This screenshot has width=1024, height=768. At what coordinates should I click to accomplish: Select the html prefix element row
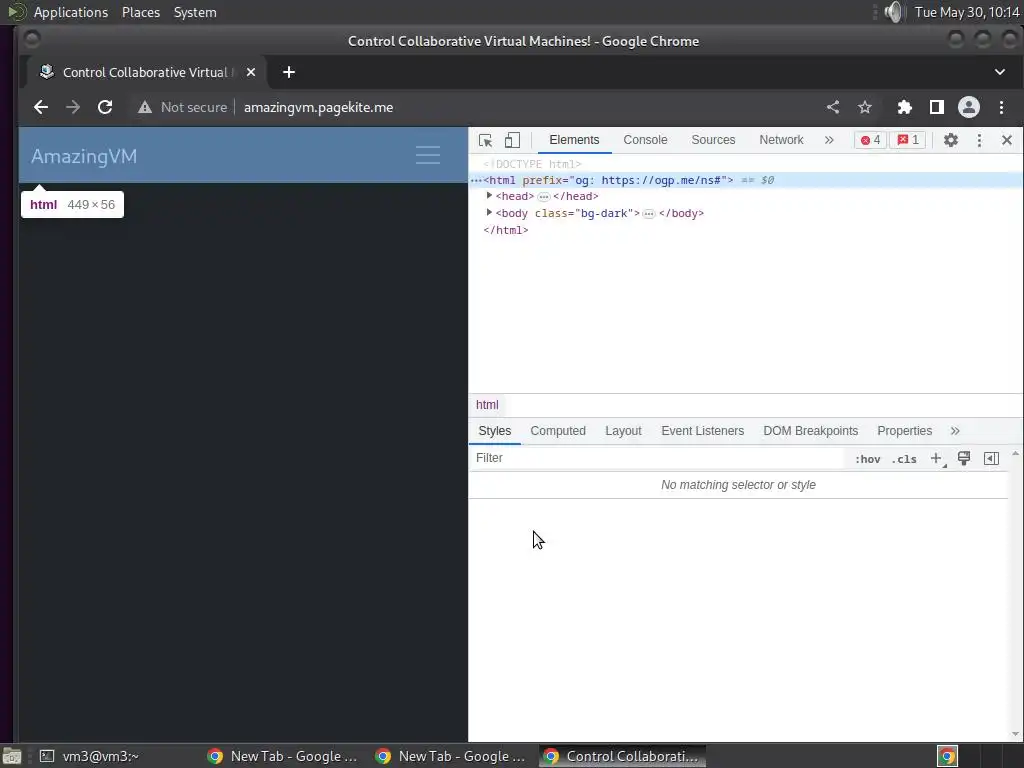[746, 180]
